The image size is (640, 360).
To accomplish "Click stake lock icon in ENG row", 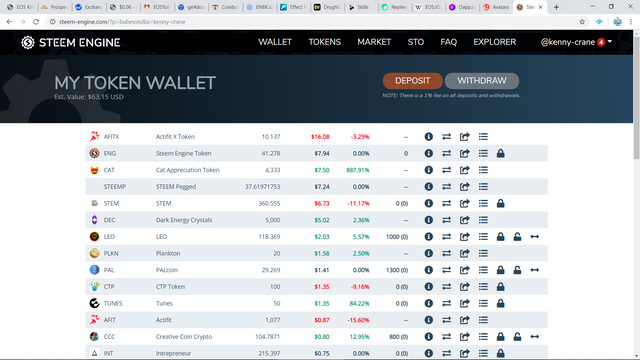I will click(500, 153).
